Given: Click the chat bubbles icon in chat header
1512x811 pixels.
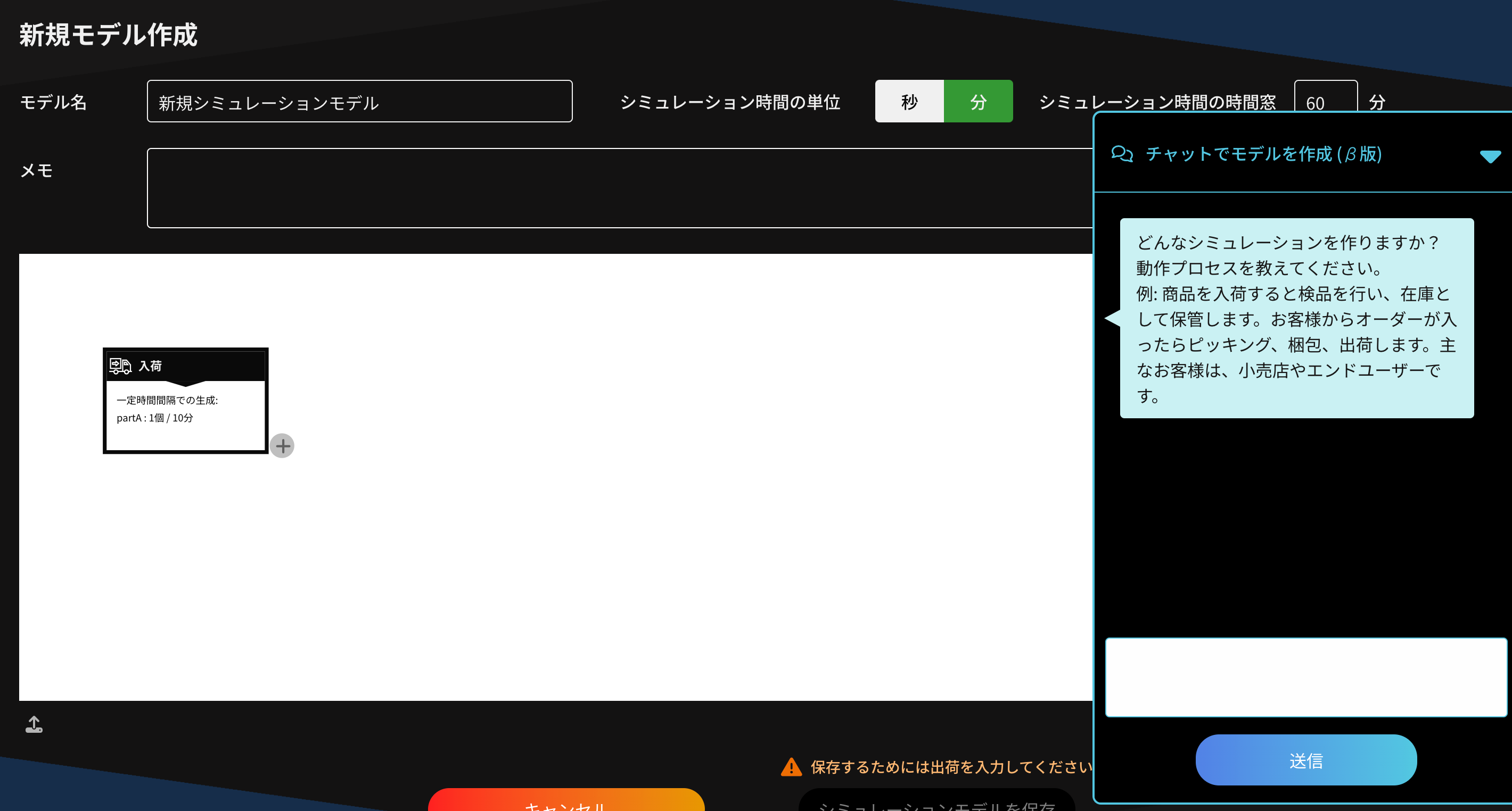Looking at the screenshot, I should (x=1122, y=154).
